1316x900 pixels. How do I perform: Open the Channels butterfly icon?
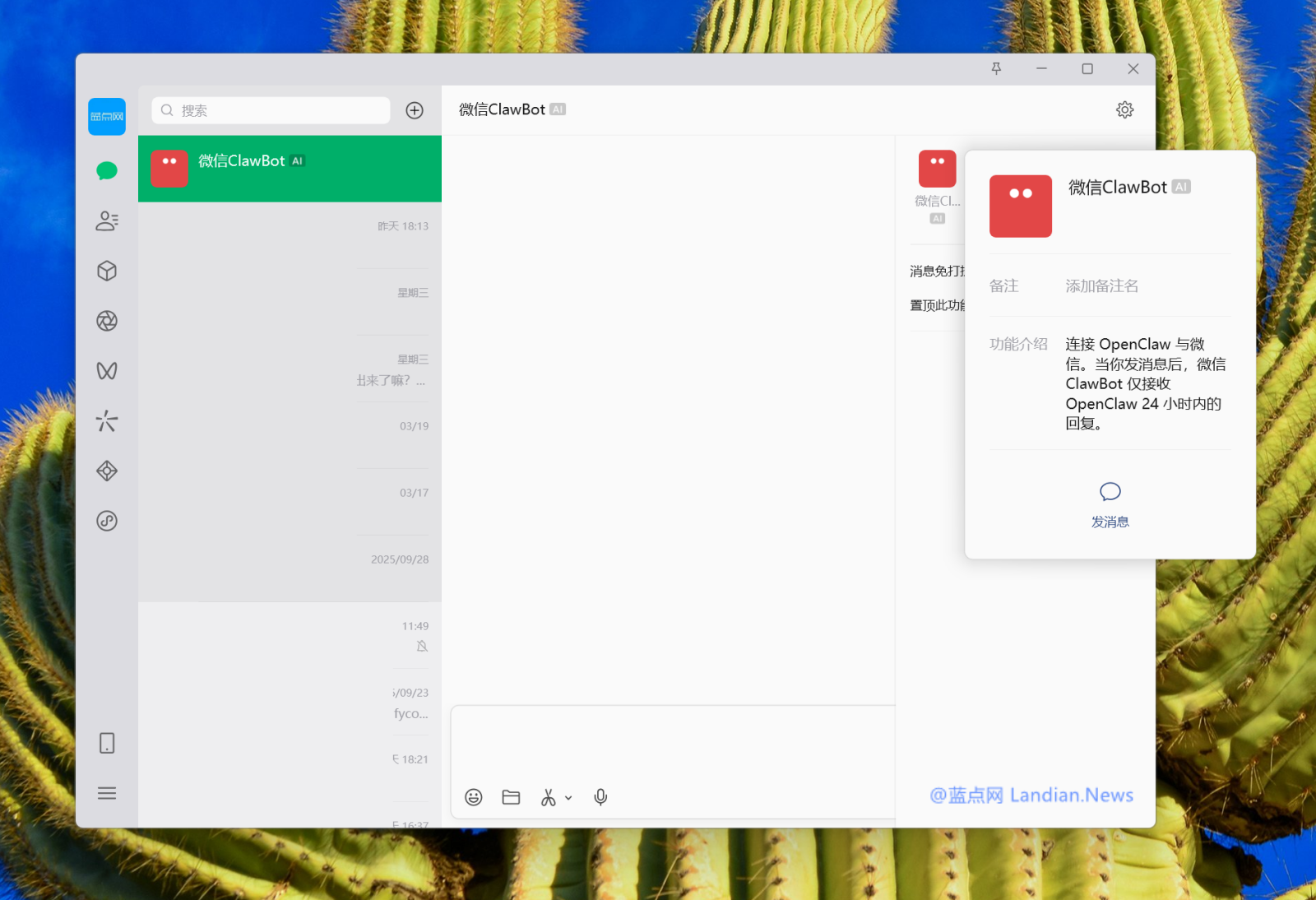(x=107, y=371)
